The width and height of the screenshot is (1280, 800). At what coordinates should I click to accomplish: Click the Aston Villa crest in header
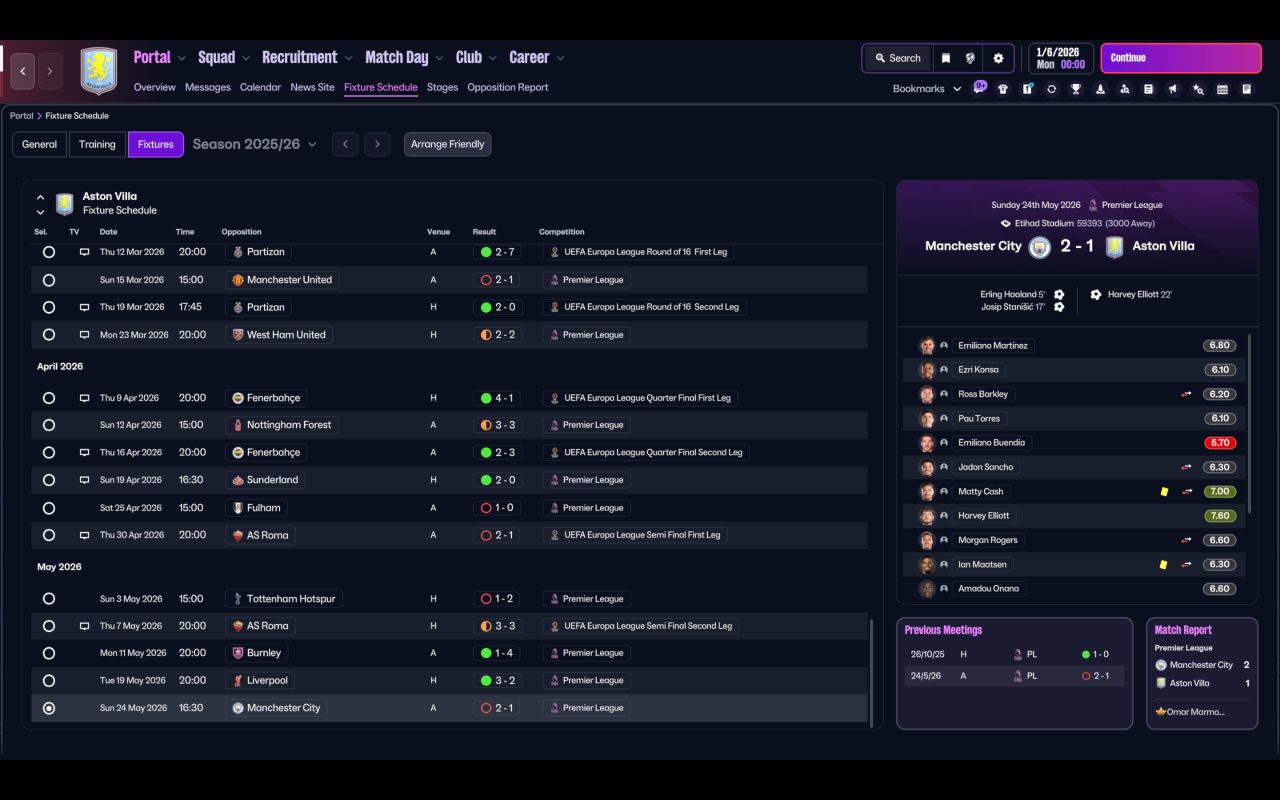click(x=98, y=71)
